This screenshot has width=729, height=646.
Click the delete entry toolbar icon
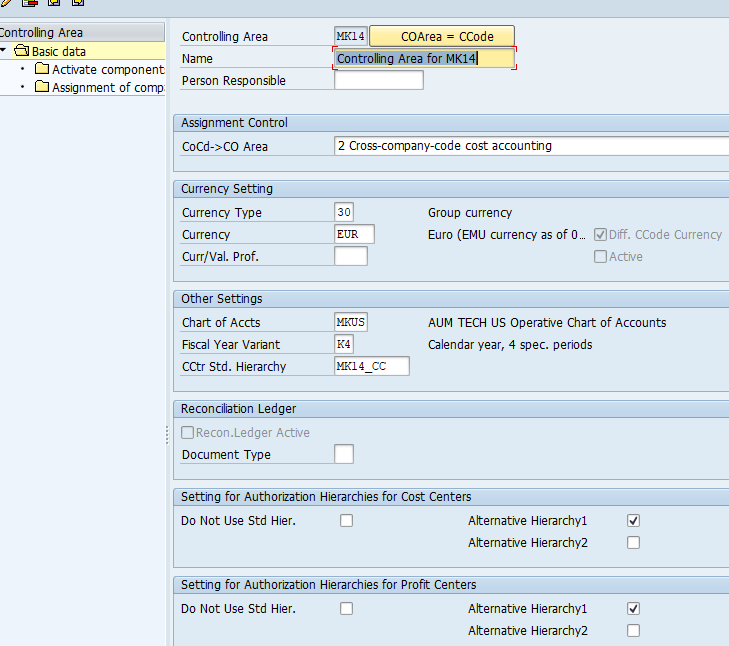click(x=29, y=3)
